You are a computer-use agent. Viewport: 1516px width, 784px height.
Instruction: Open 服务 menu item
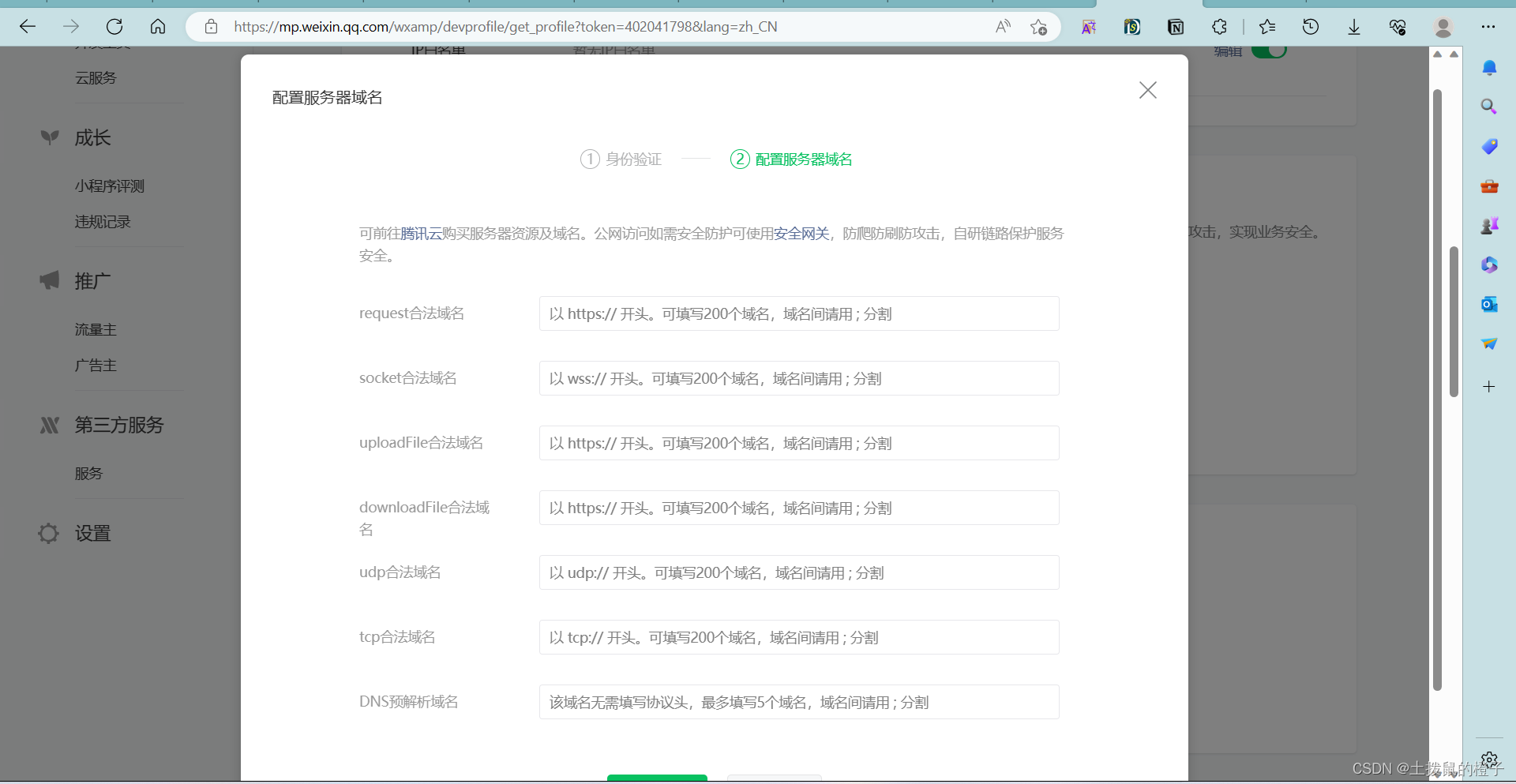pos(88,474)
